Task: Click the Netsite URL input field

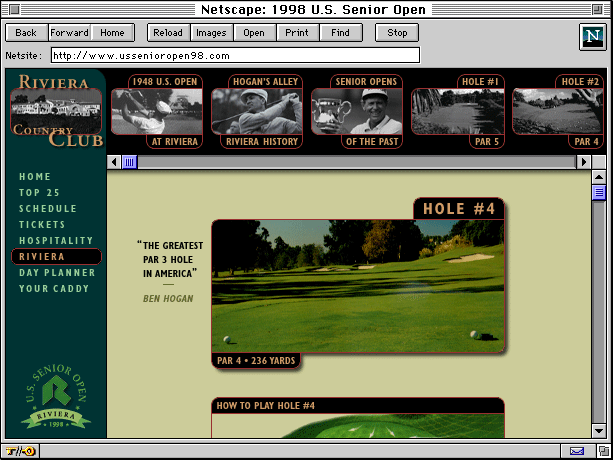Action: [235, 55]
